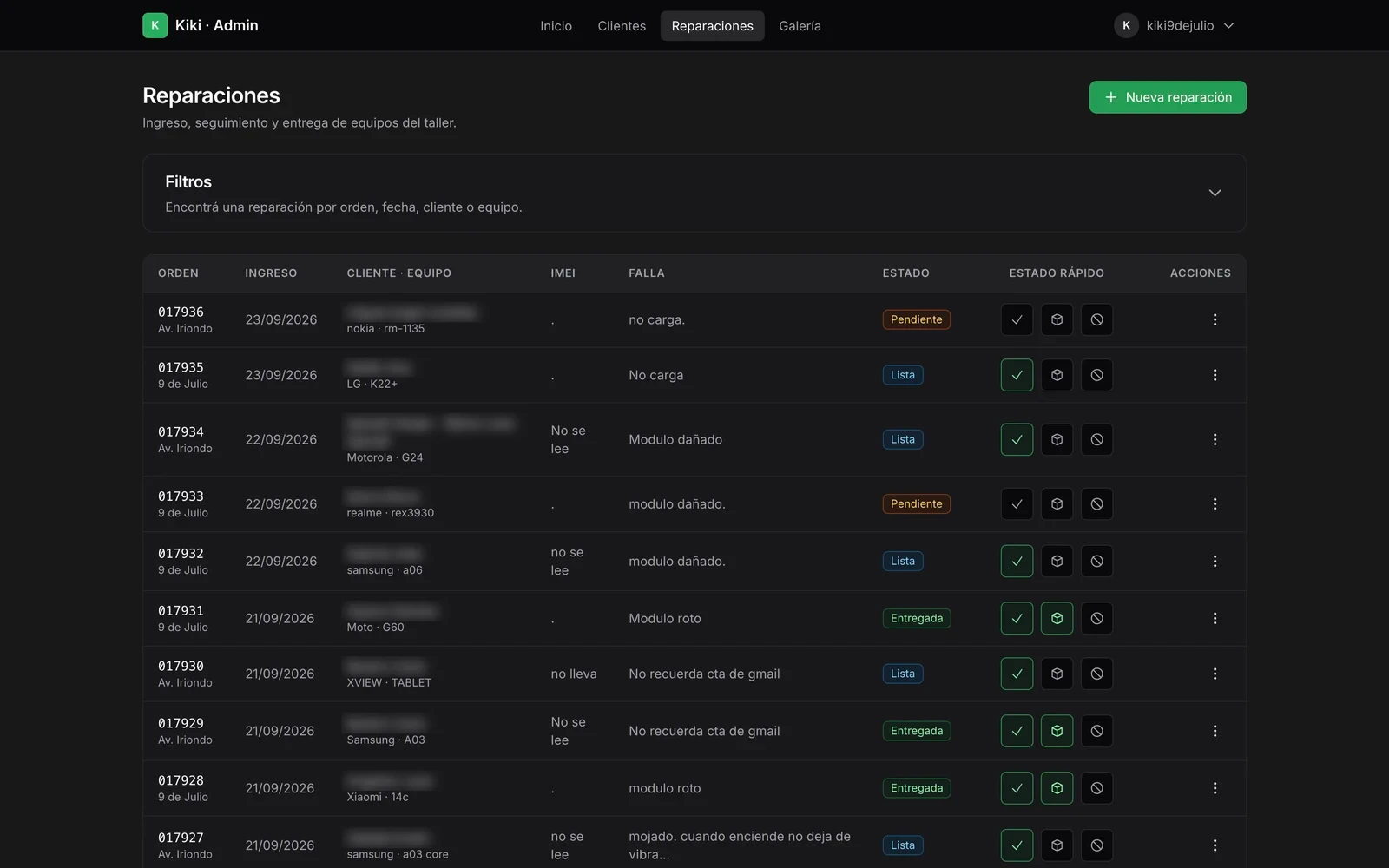Click the checkmark icon for order 017931
This screenshot has width=1389, height=868.
point(1017,618)
